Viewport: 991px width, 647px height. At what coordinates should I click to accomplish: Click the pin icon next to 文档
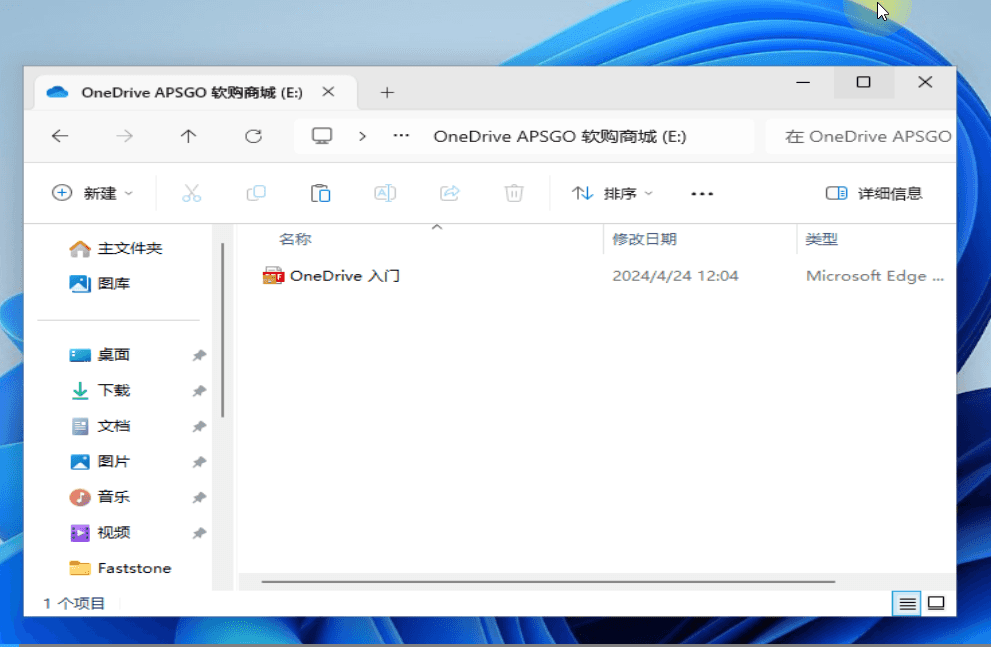[199, 426]
